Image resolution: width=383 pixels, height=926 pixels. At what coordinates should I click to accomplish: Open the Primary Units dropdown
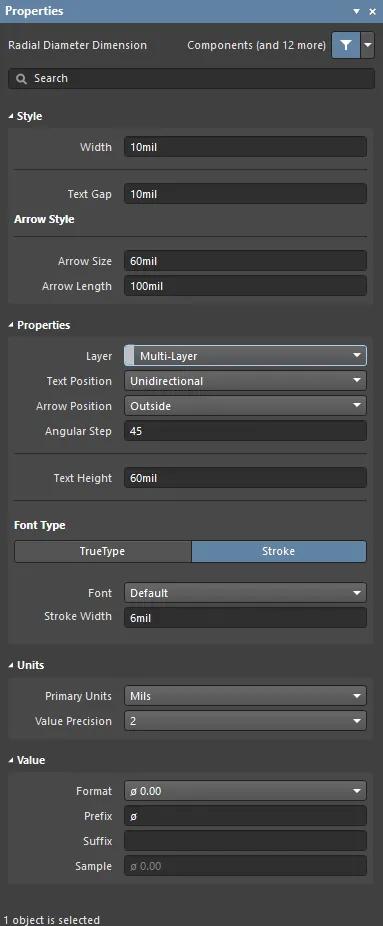click(245, 696)
